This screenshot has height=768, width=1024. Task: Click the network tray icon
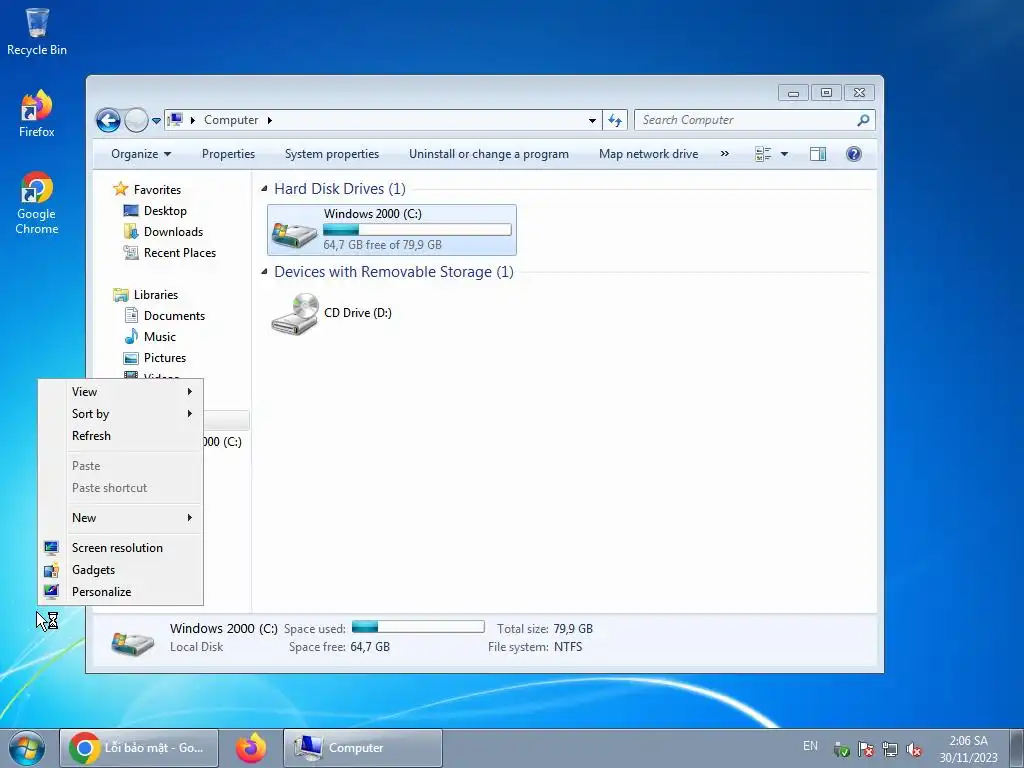coord(889,750)
